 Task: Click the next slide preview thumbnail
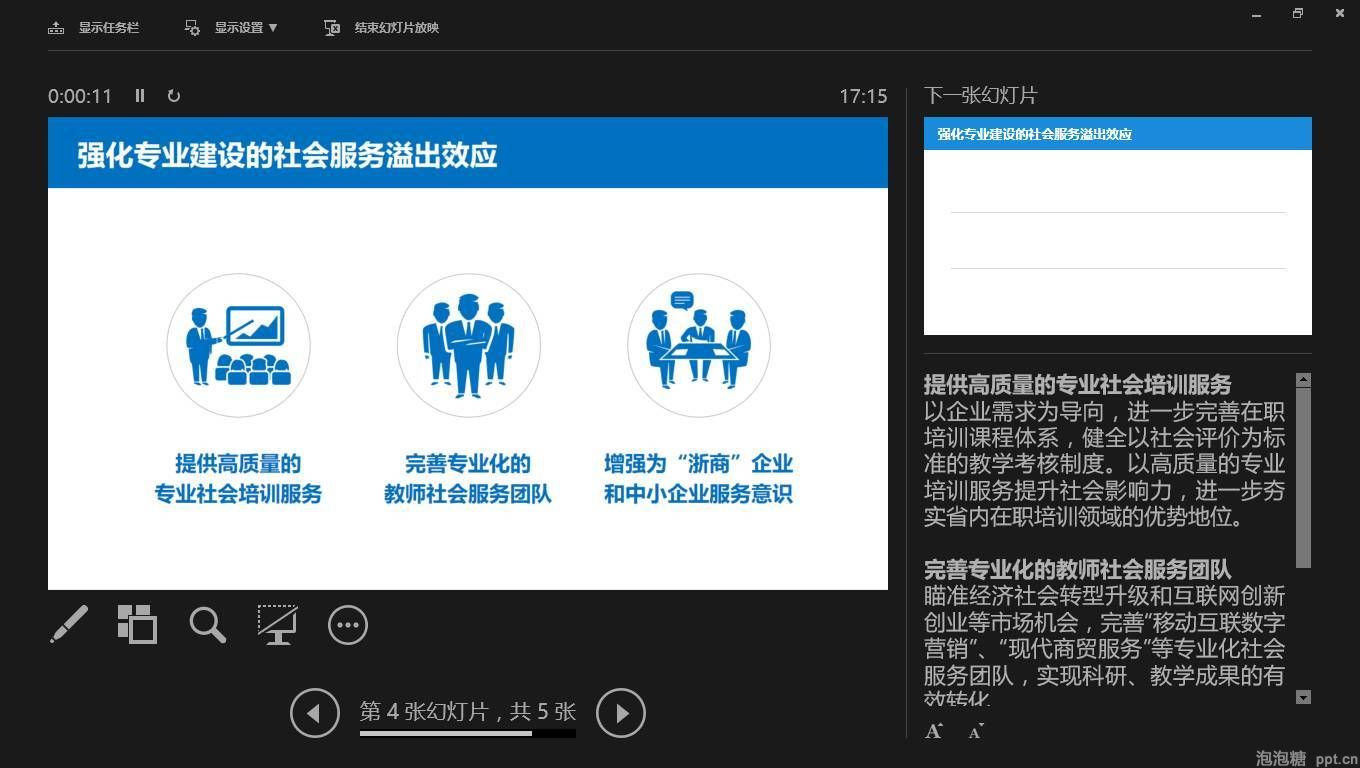pos(1117,226)
